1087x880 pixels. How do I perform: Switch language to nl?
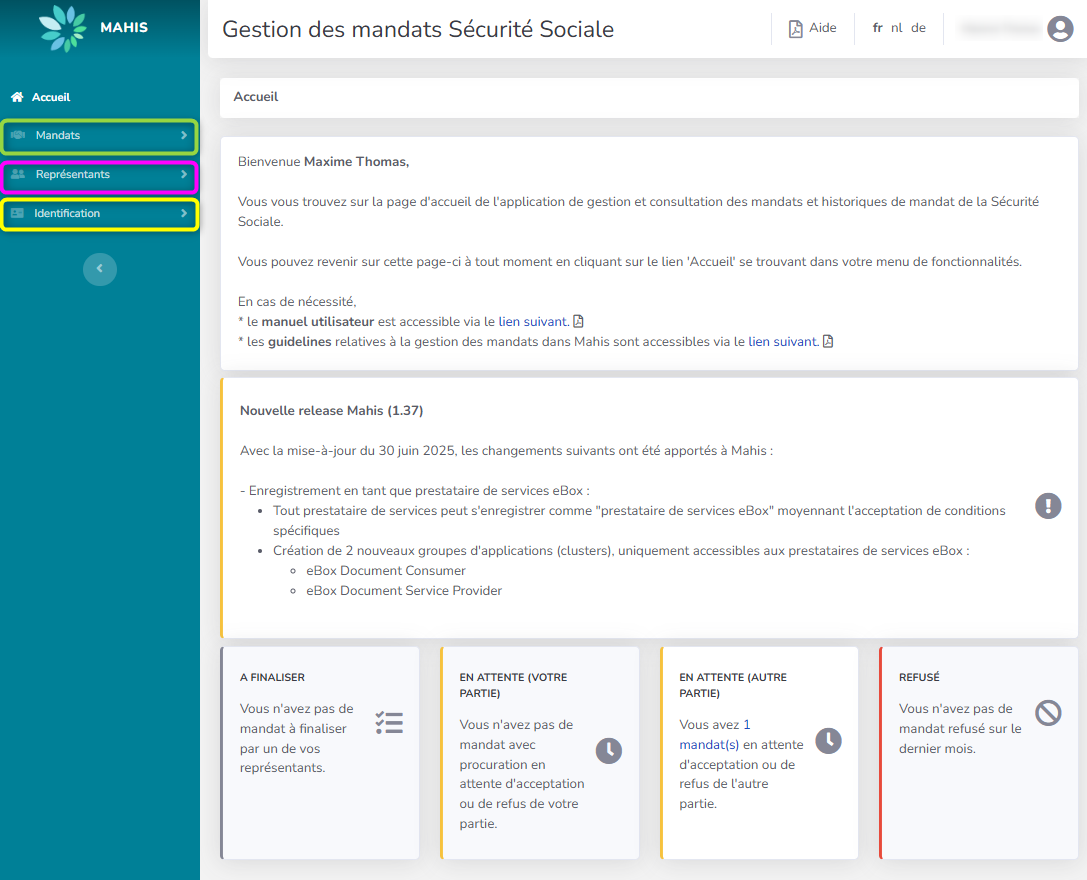[896, 28]
